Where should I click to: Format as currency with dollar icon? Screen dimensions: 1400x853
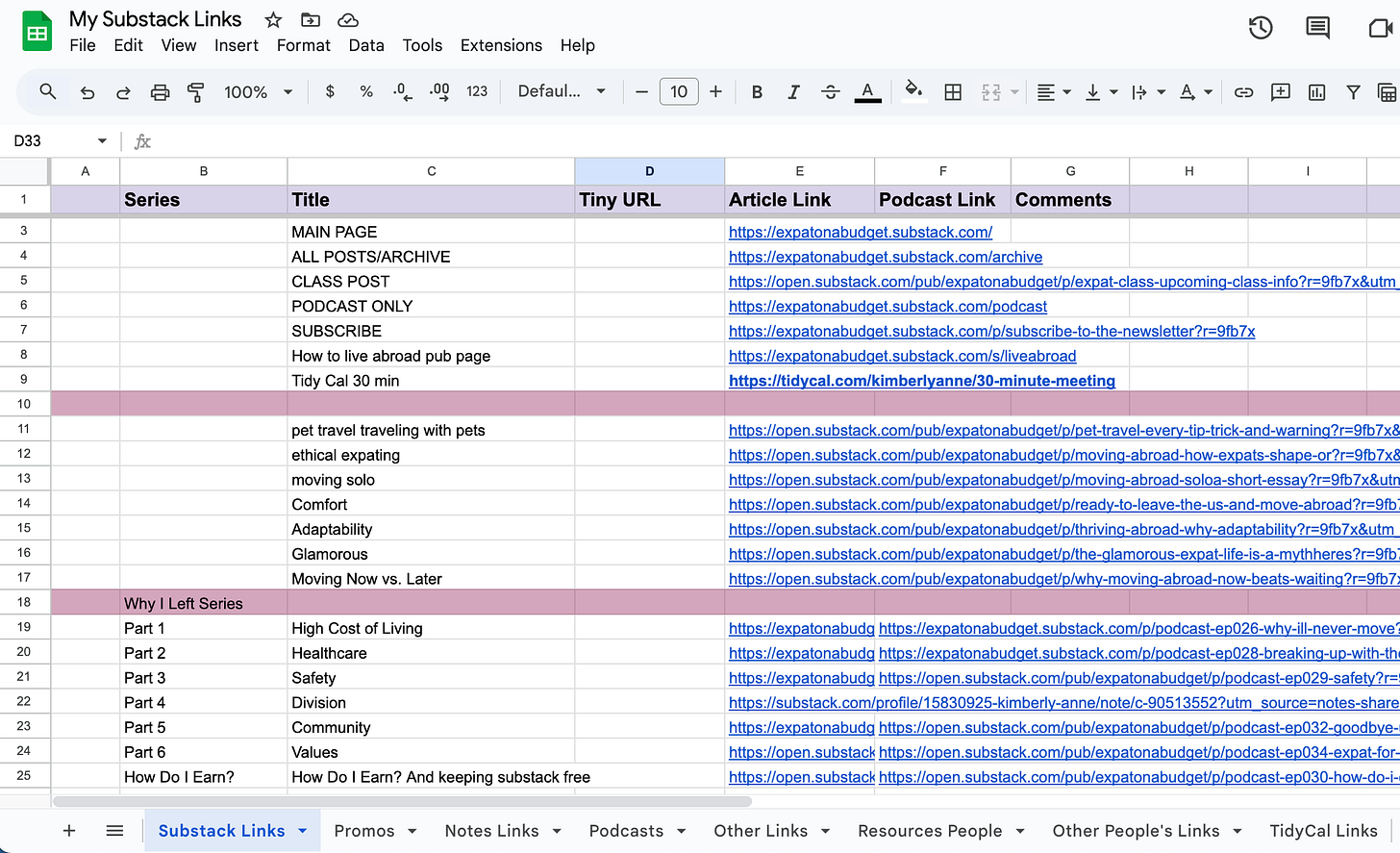tap(330, 91)
